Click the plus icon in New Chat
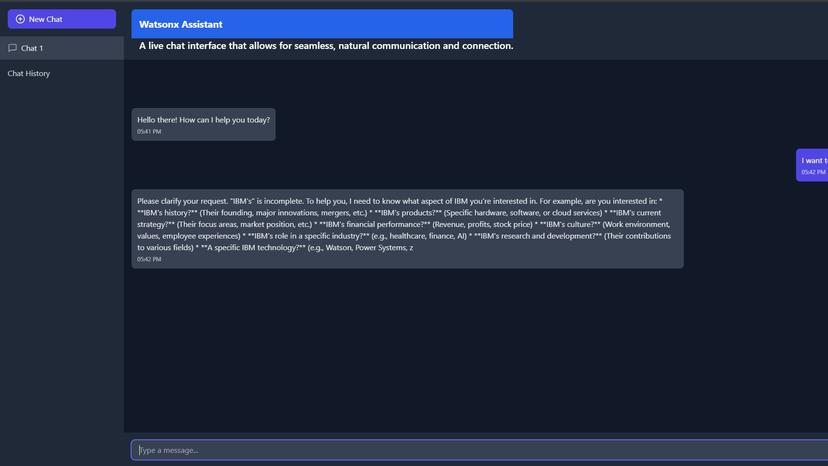The height and width of the screenshot is (466, 828). [x=20, y=19]
